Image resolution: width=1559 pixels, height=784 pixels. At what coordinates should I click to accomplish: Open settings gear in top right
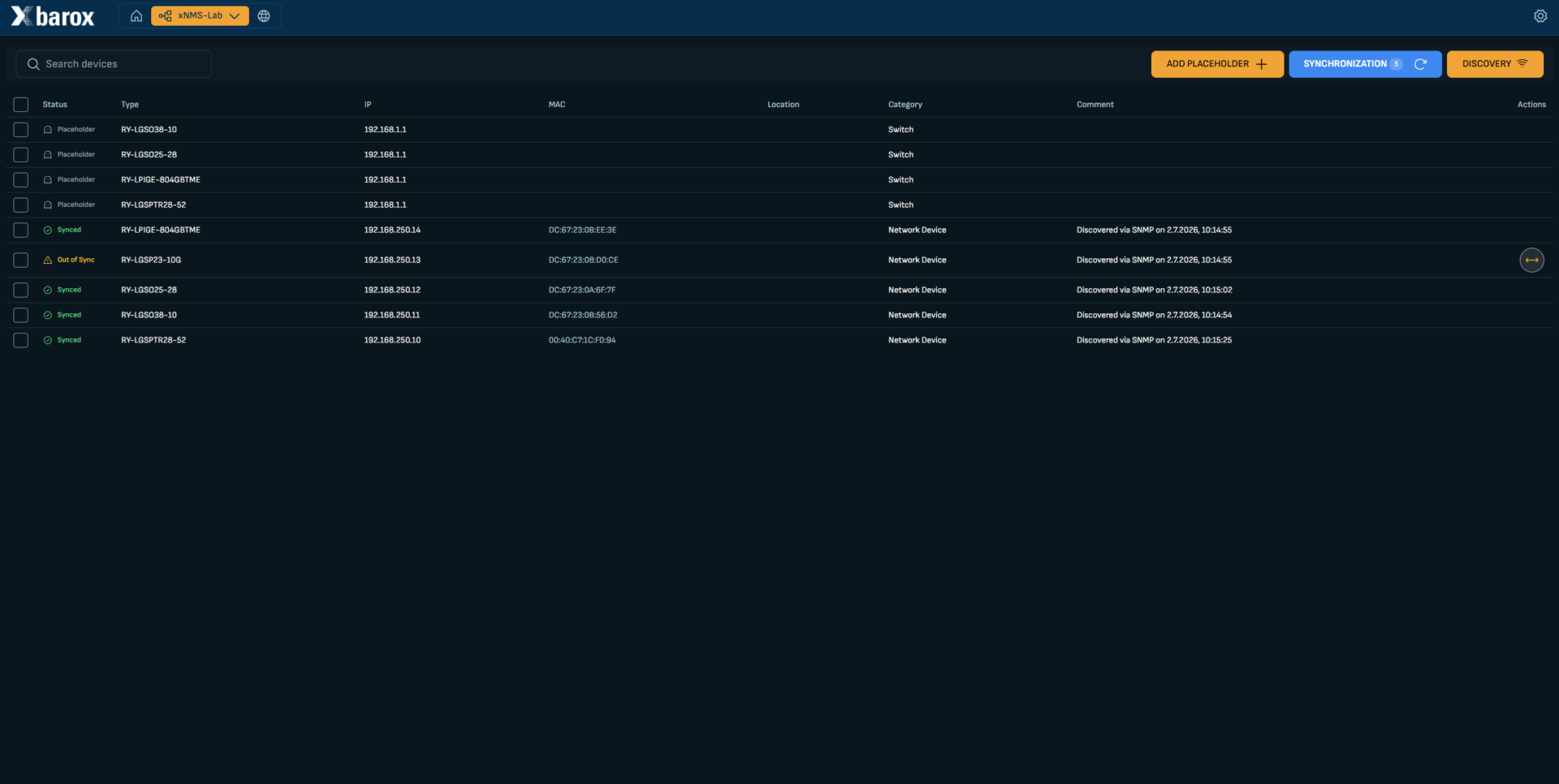[1540, 16]
